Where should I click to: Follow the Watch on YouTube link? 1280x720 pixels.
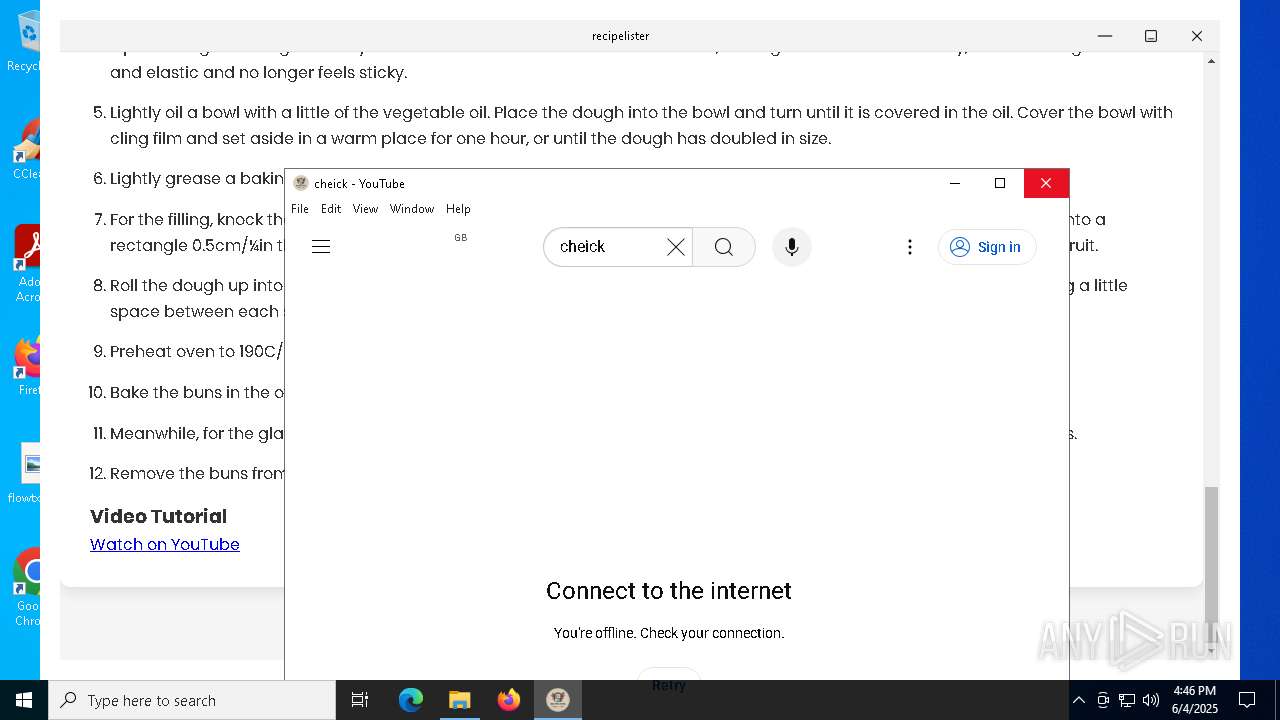click(x=165, y=544)
